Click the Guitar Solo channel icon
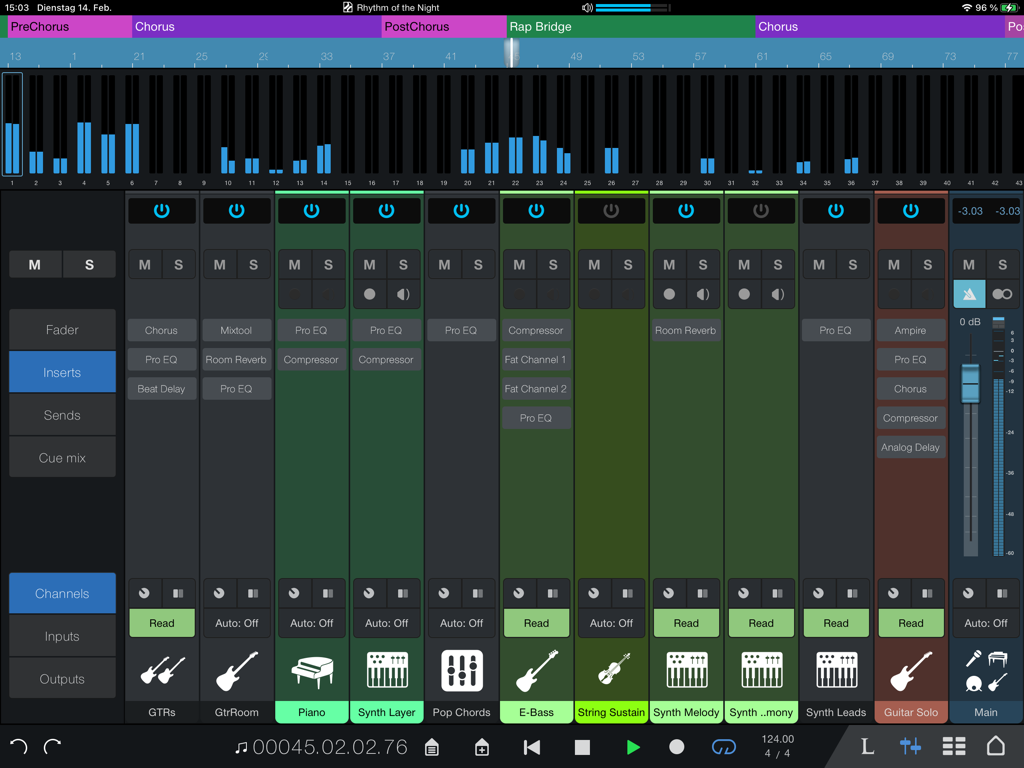The height and width of the screenshot is (768, 1024). point(910,670)
